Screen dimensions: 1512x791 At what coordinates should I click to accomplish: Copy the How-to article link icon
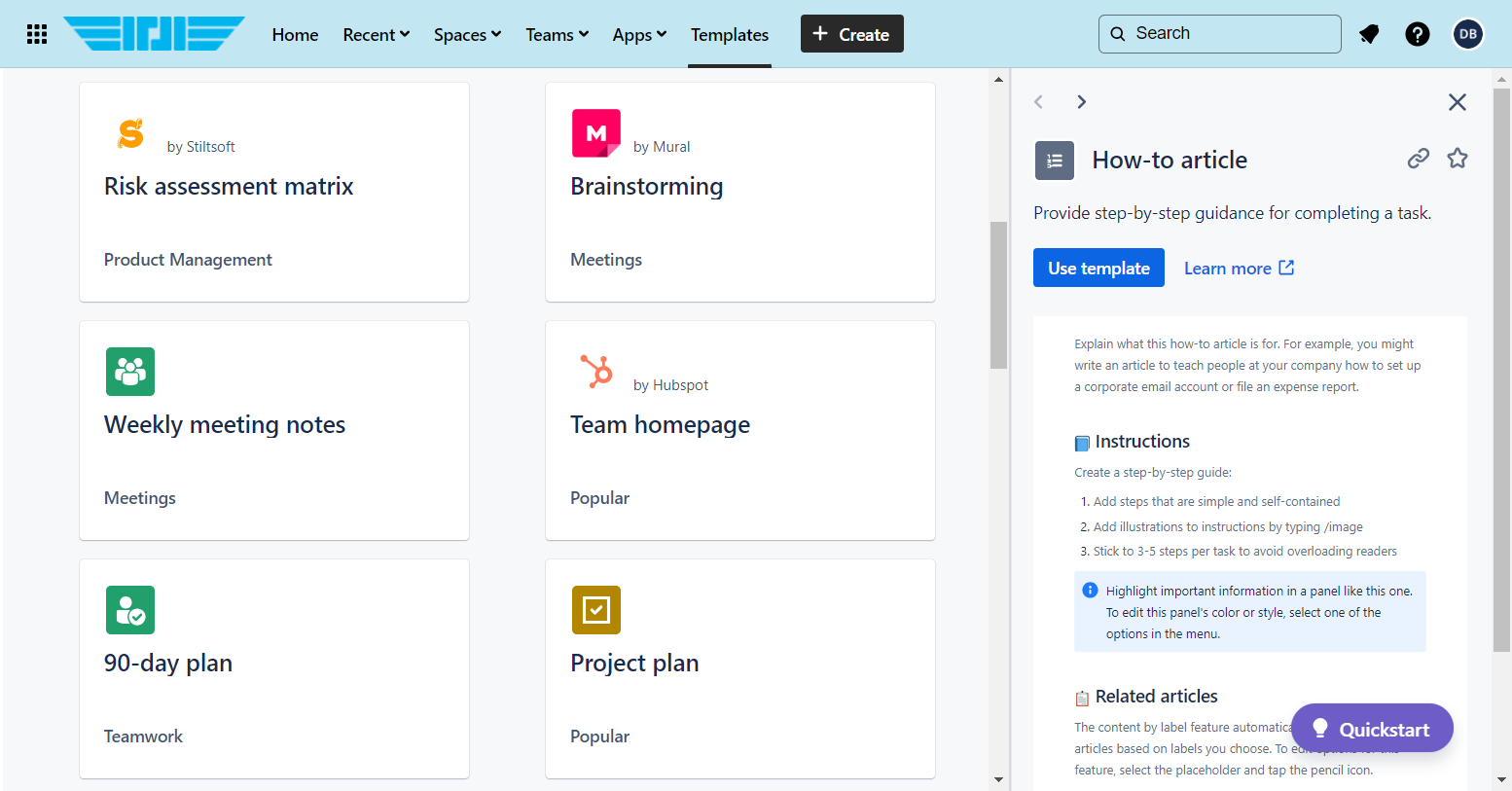click(1418, 157)
